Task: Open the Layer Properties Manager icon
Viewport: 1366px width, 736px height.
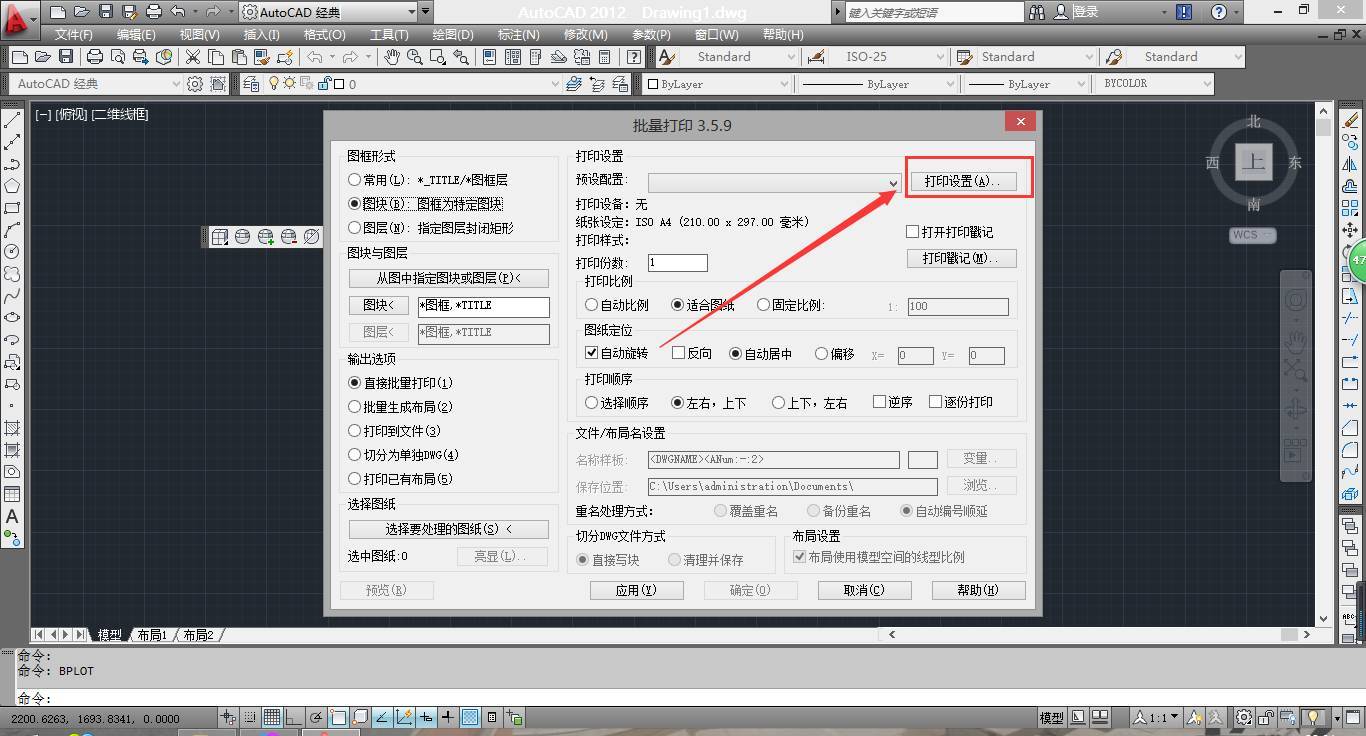Action: (x=250, y=84)
